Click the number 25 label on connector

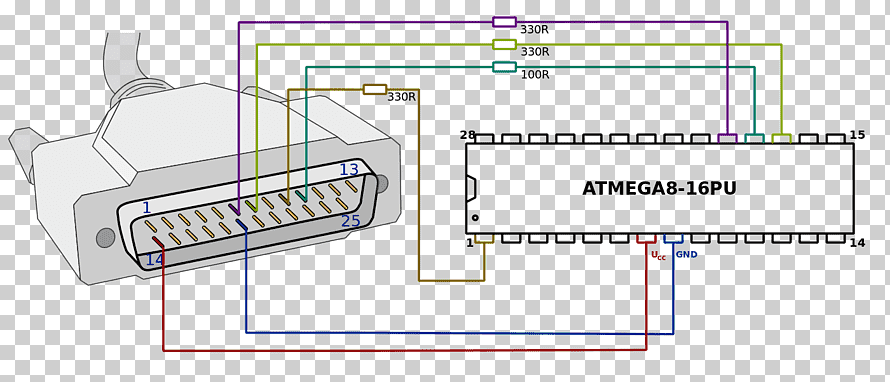pyautogui.click(x=351, y=221)
